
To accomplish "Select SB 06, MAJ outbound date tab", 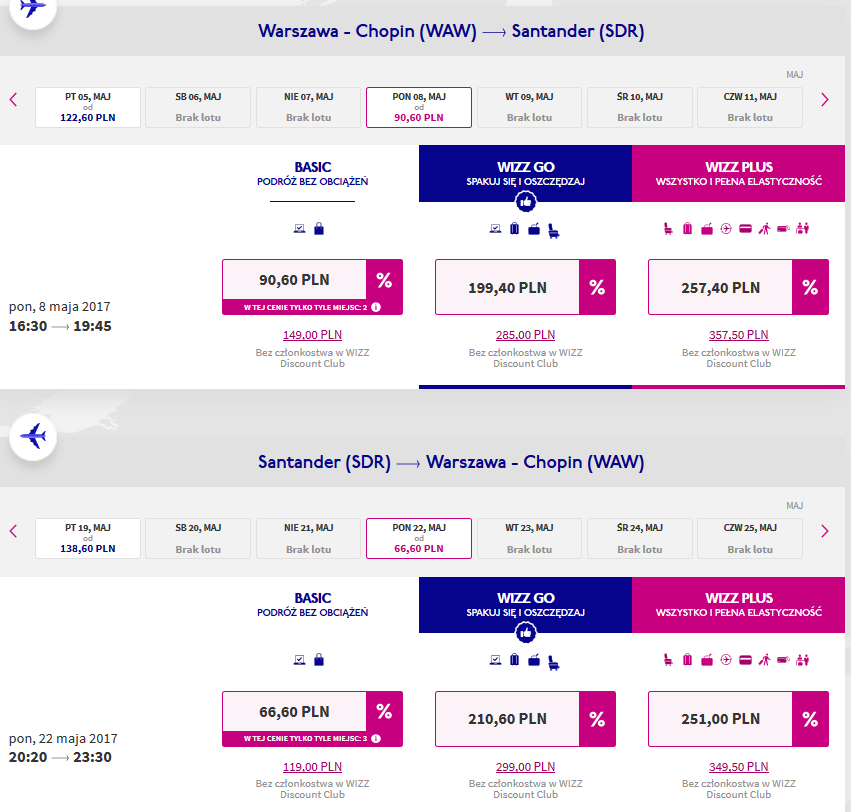I will pyautogui.click(x=198, y=107).
